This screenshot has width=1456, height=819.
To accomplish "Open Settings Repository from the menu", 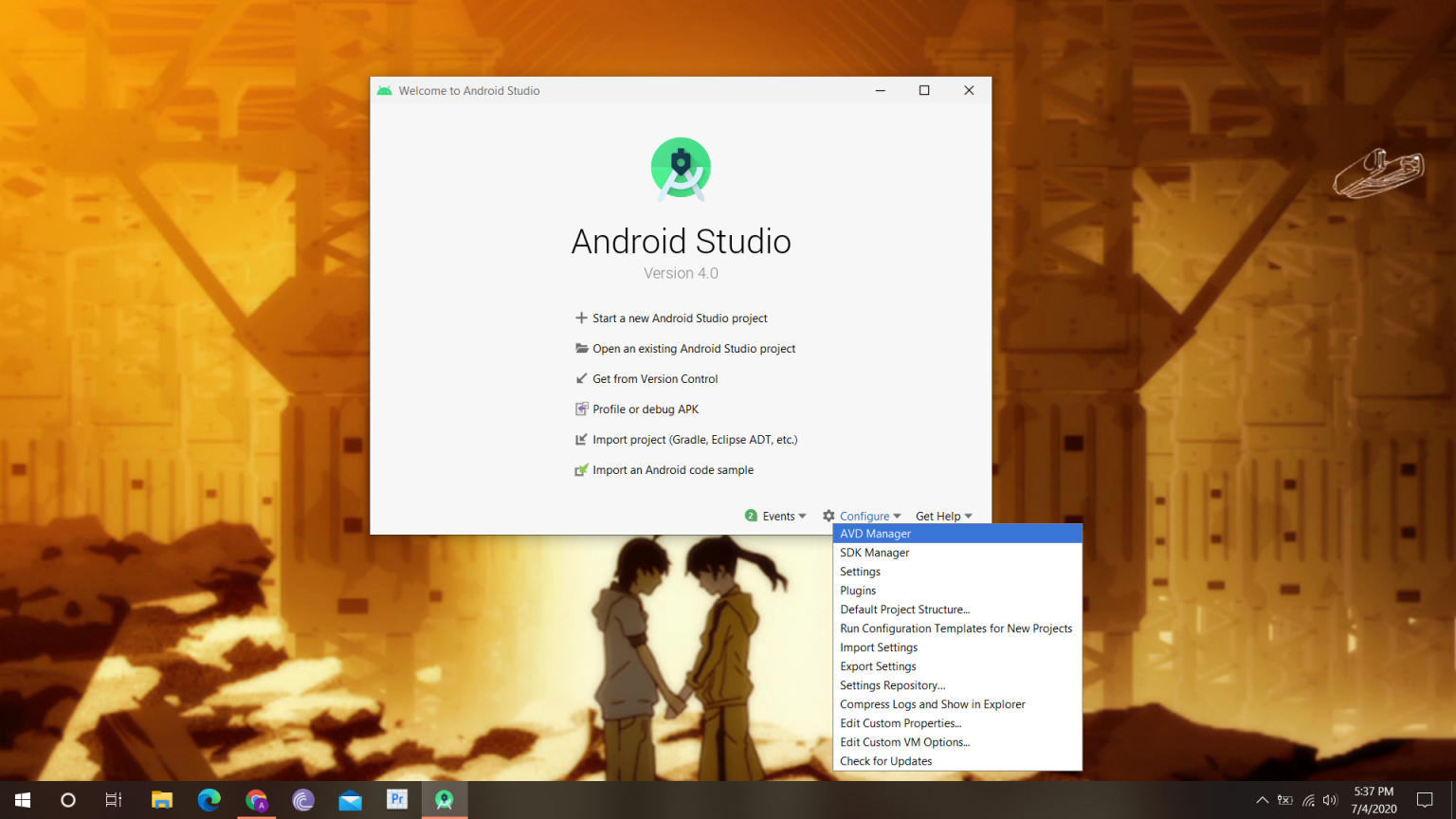I will tap(892, 684).
